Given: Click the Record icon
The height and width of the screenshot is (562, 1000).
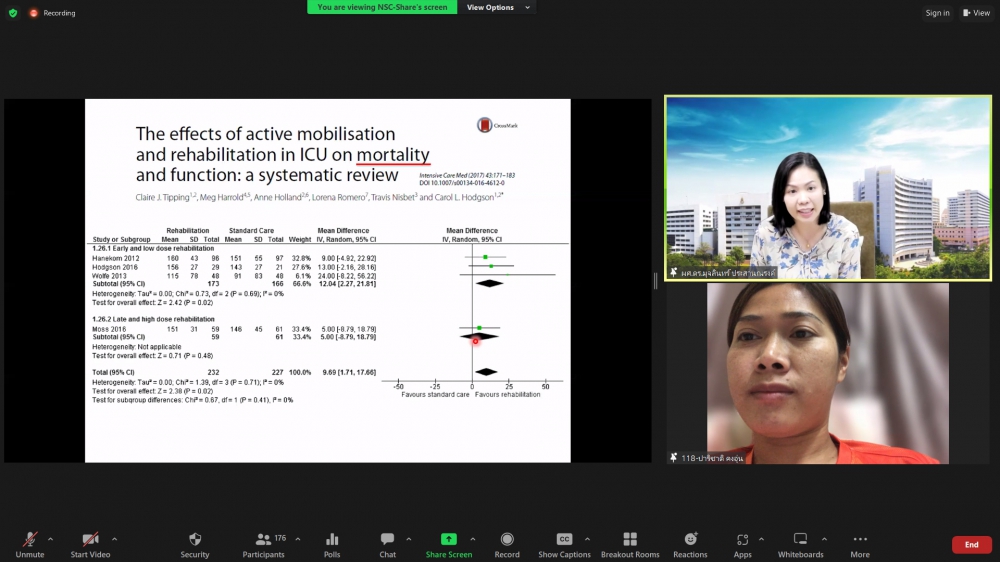Looking at the screenshot, I should pyautogui.click(x=507, y=540).
